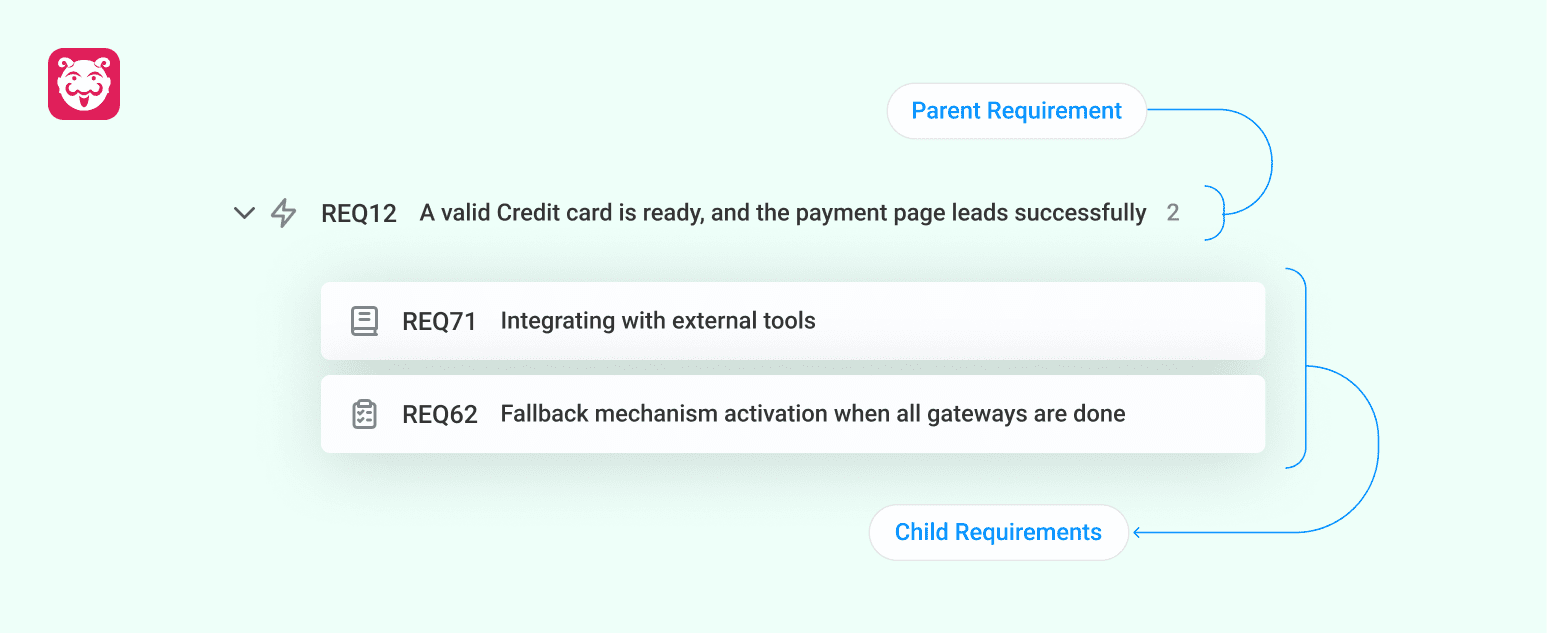This screenshot has height=633, width=1547.
Task: Click the Parent Requirement label
Action: tap(1016, 110)
